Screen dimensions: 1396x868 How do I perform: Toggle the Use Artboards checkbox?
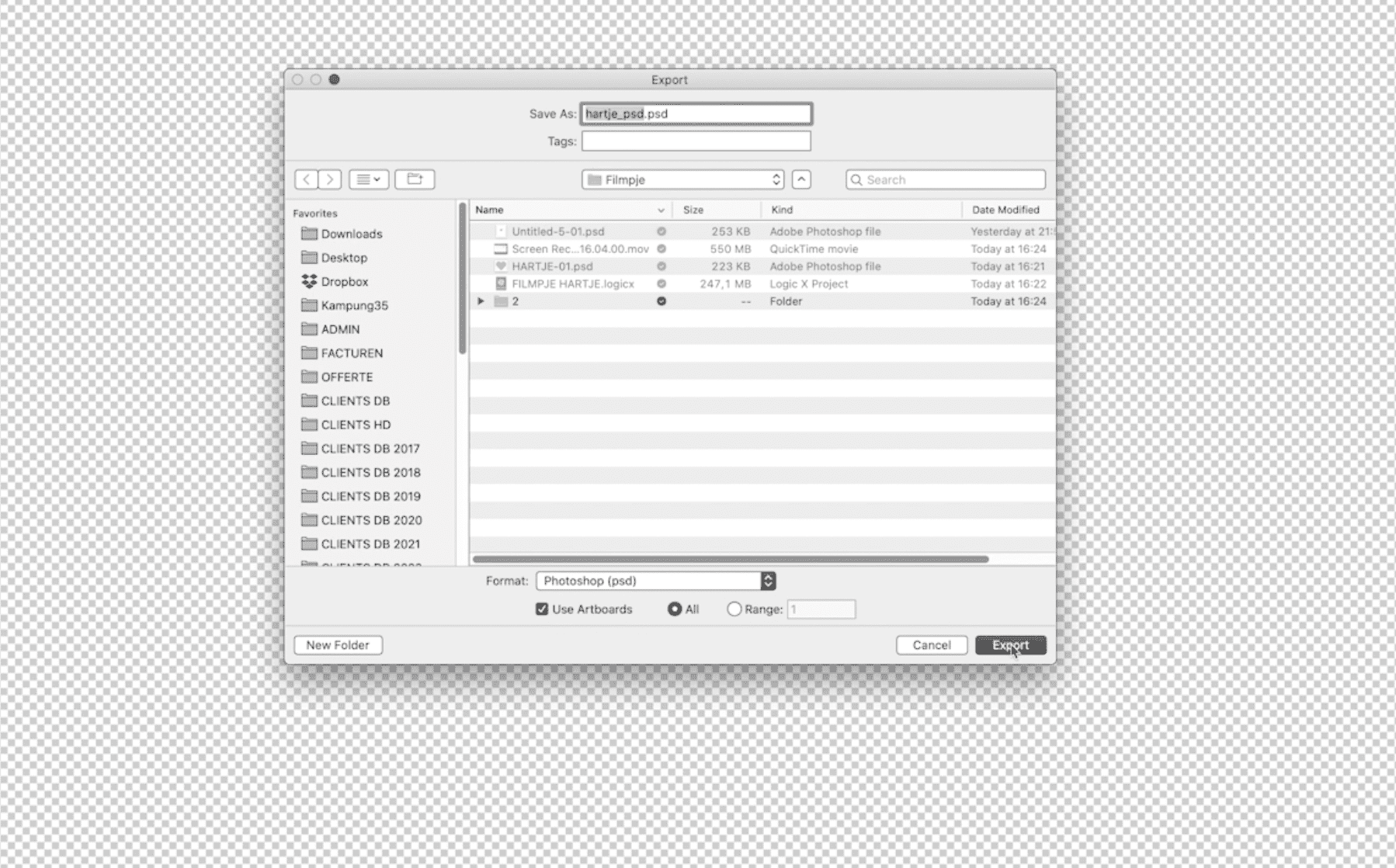pyautogui.click(x=542, y=609)
